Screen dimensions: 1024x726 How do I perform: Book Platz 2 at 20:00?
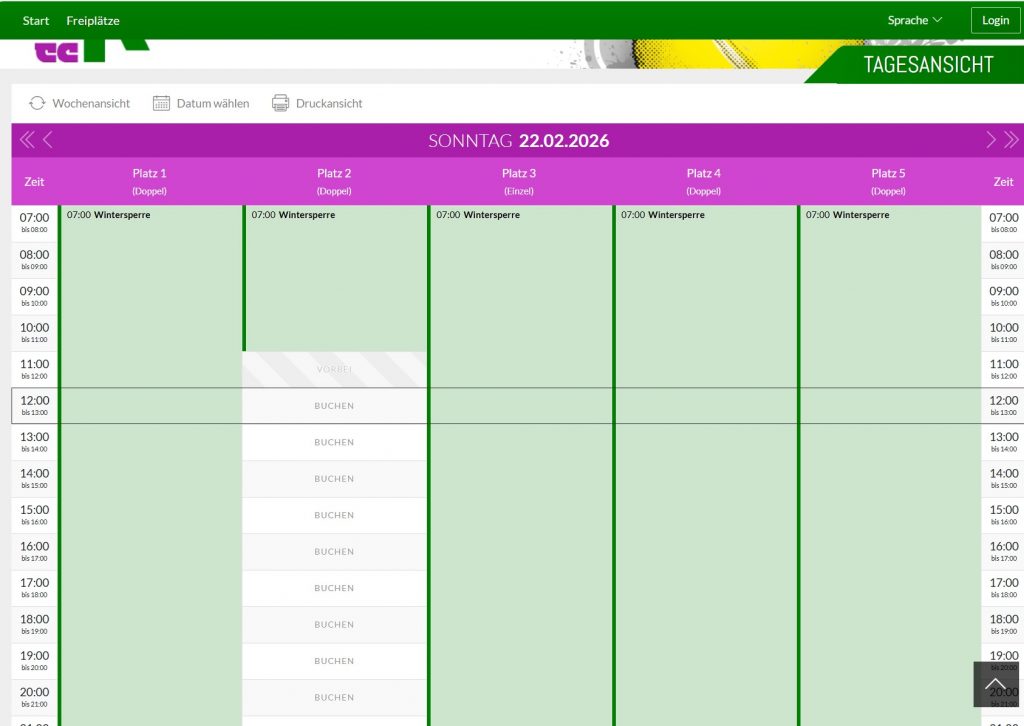click(x=334, y=697)
